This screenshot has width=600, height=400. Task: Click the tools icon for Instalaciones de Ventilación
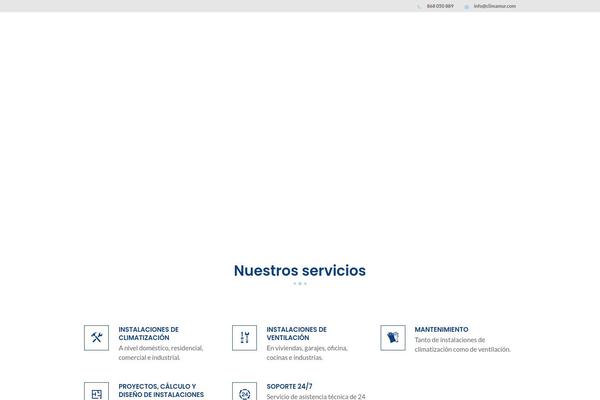point(245,338)
